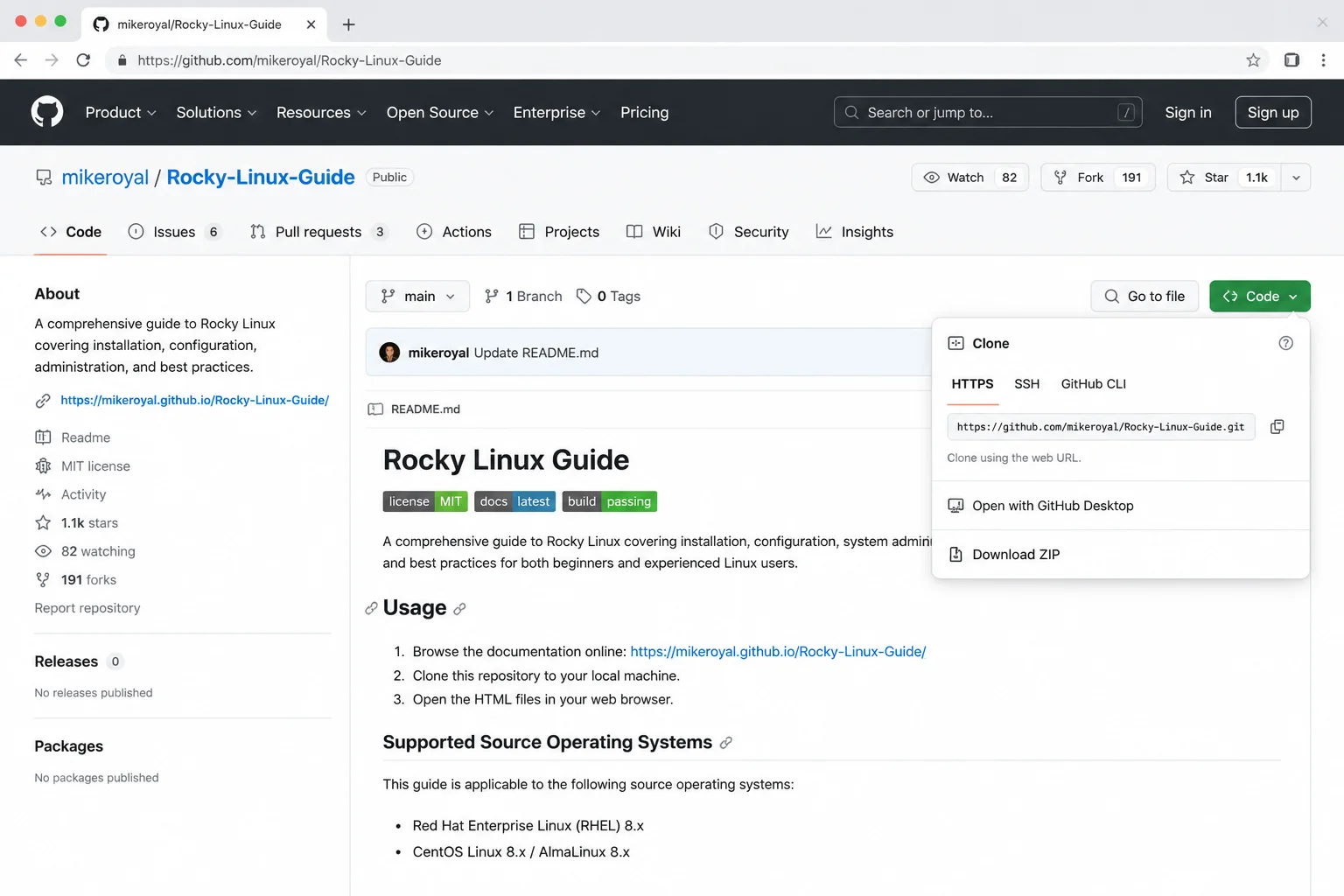This screenshot has height=896, width=1344.
Task: Open a new browser tab with plus
Action: point(348,24)
